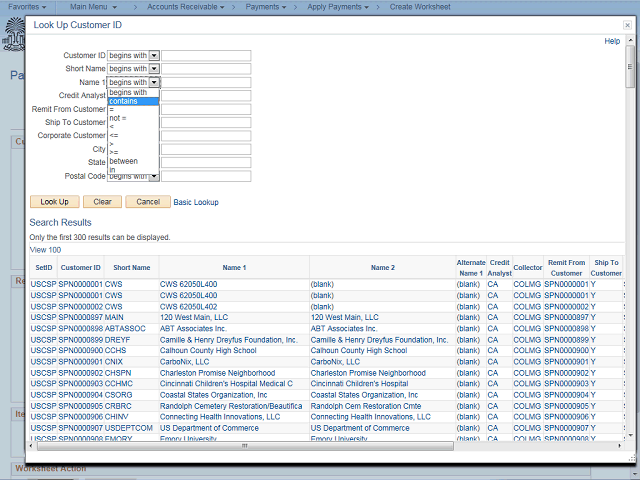Open Accounts Receivable breadcrumb menu
The height and width of the screenshot is (480, 640).
[x=186, y=7]
